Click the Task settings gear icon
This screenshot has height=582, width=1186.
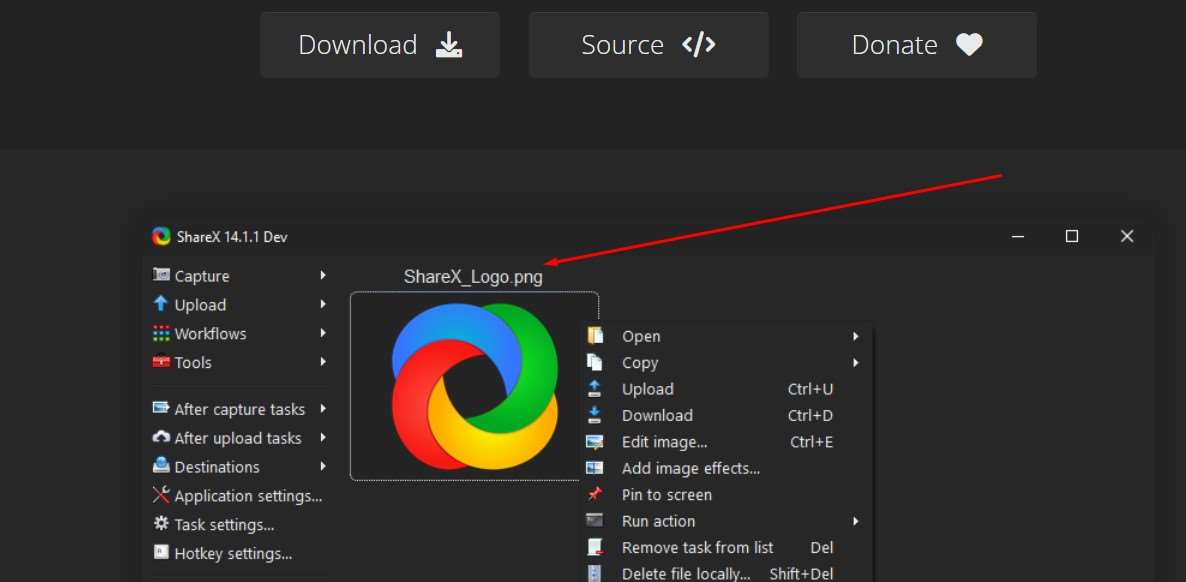161,523
